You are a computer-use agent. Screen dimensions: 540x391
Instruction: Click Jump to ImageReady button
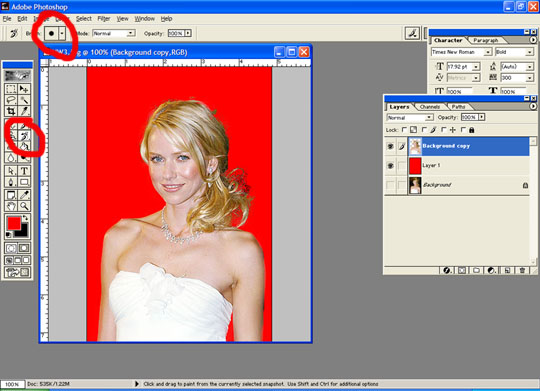(17, 272)
